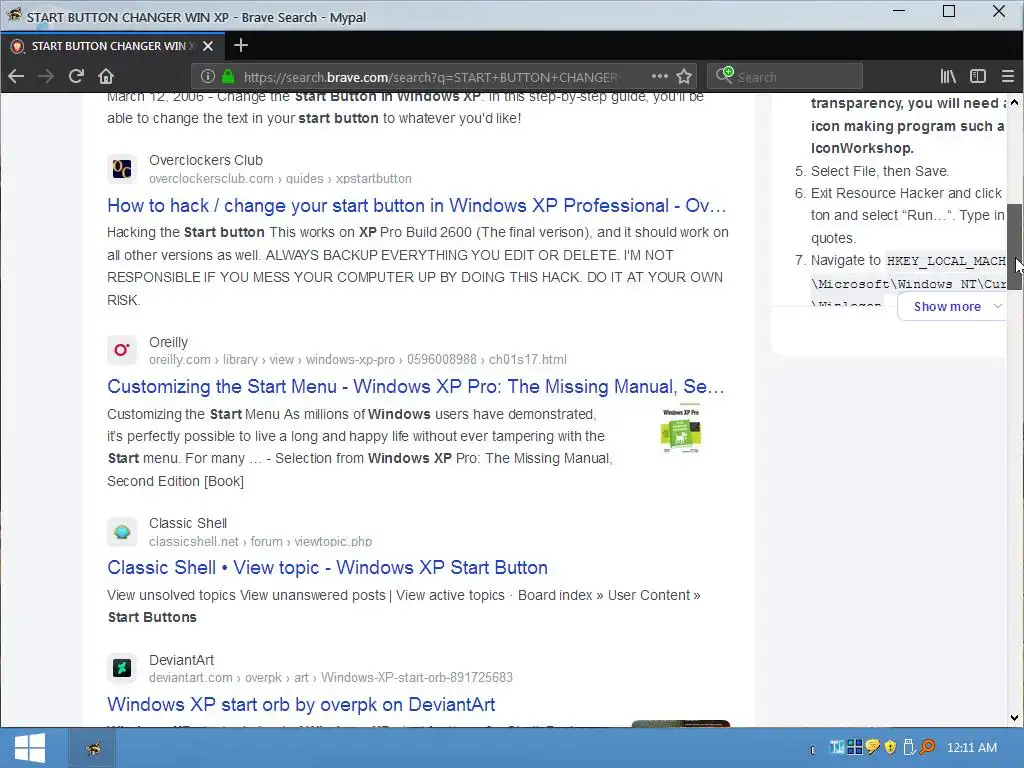This screenshot has height=768, width=1024.
Task: Open the 12:11 AM clock
Action: click(x=972, y=747)
